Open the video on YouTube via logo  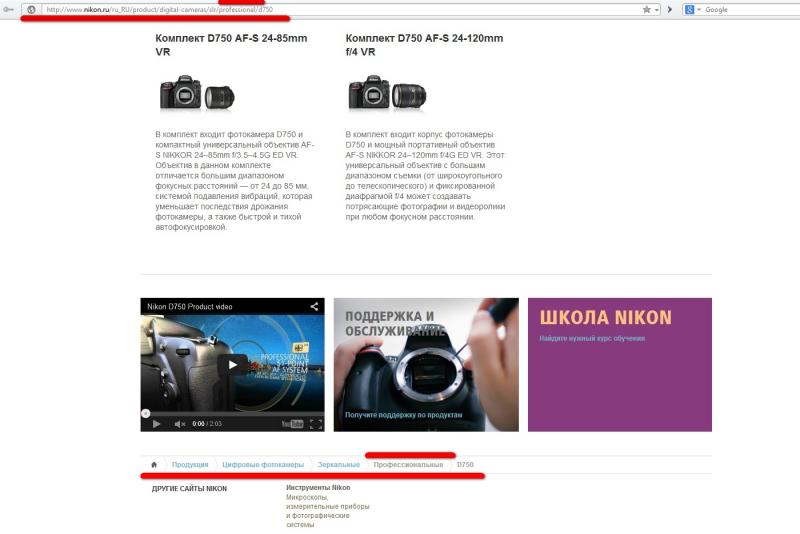click(x=292, y=424)
